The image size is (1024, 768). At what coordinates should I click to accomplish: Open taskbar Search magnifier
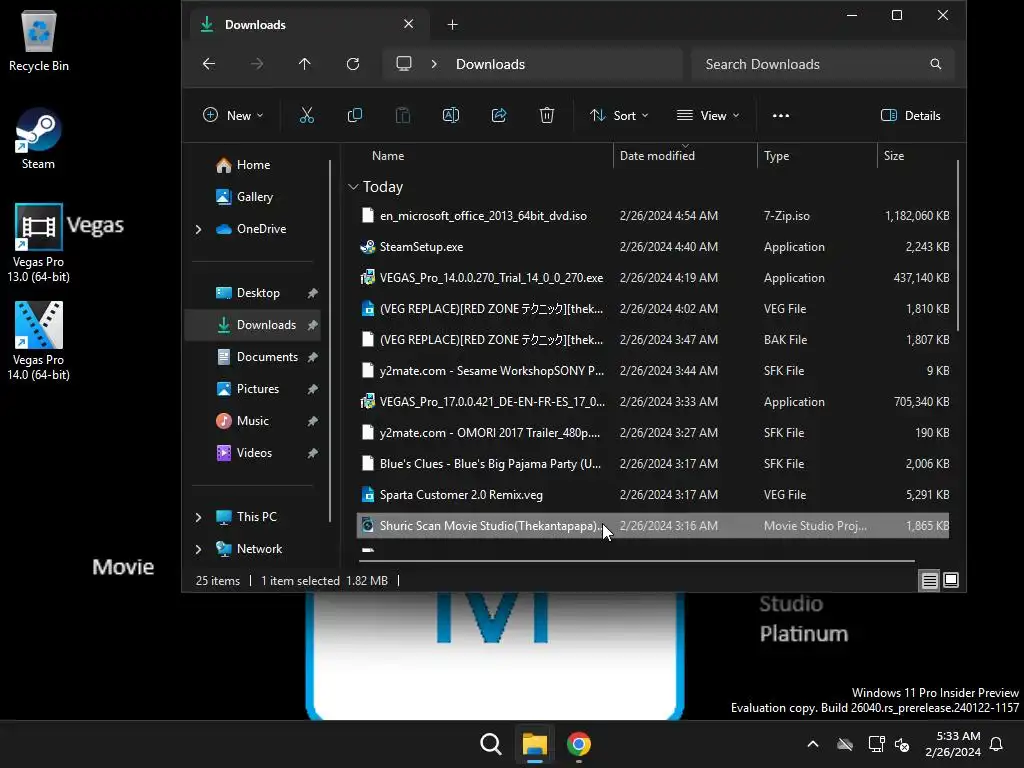pos(490,744)
